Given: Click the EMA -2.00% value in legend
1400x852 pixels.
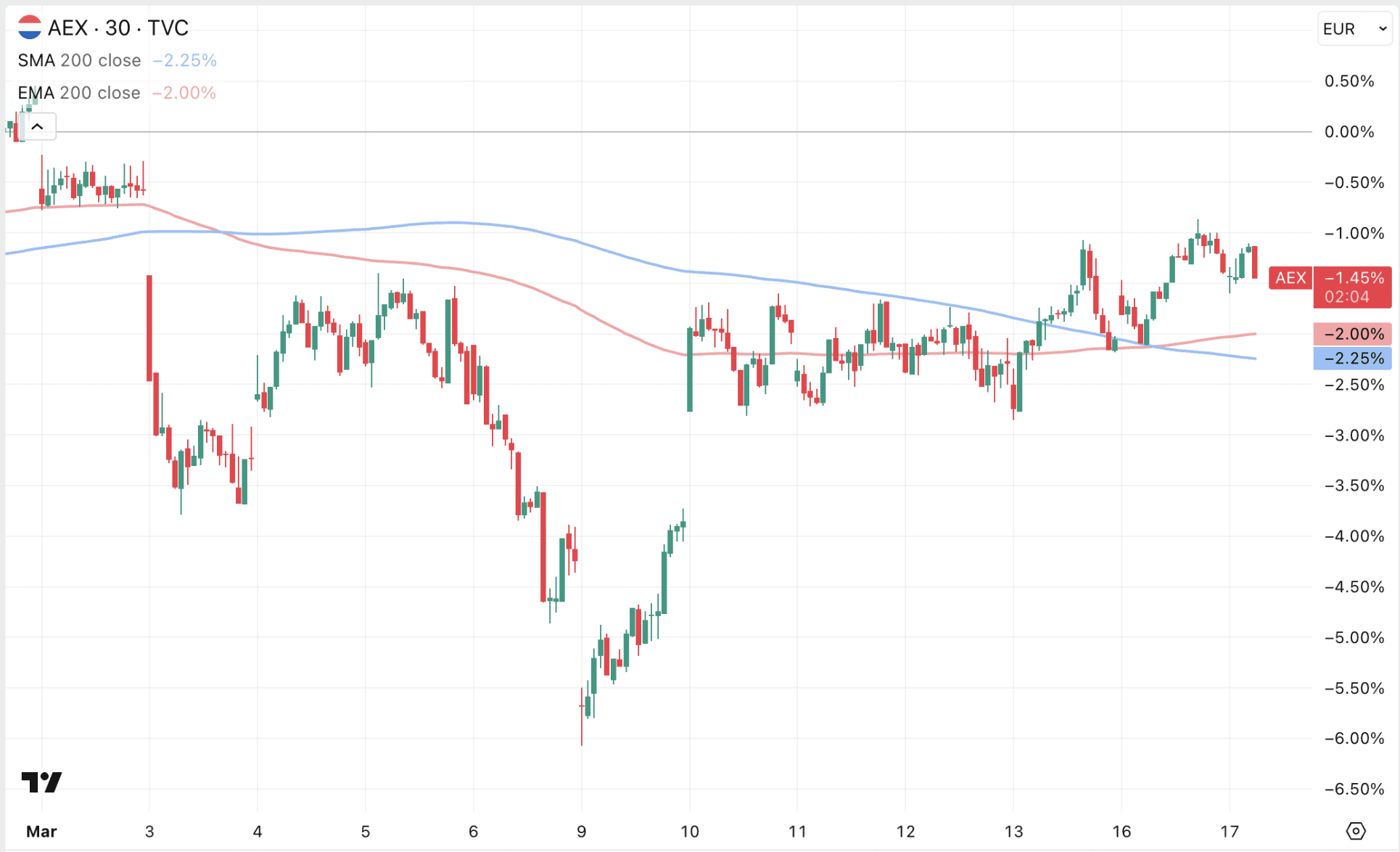Looking at the screenshot, I should 184,93.
